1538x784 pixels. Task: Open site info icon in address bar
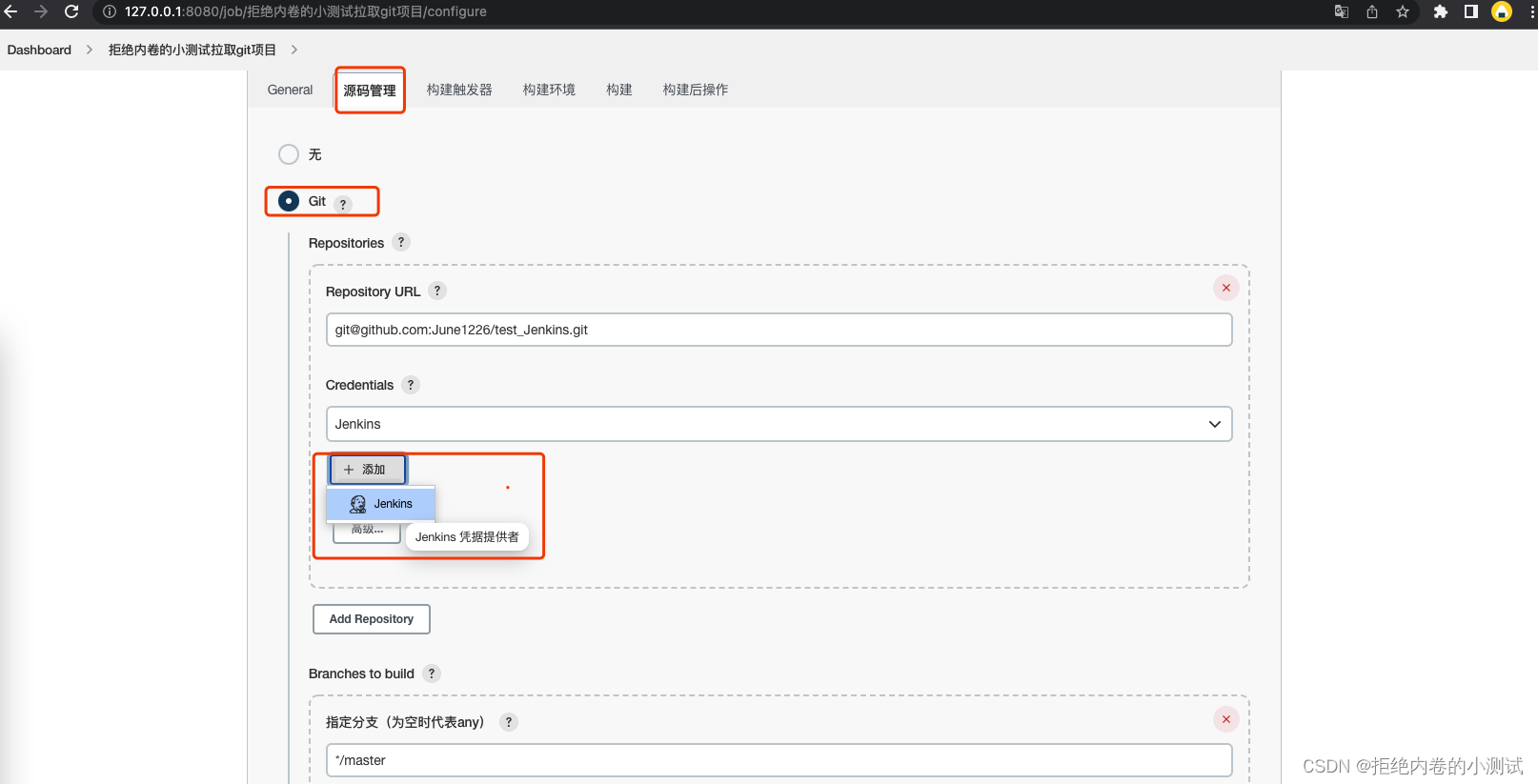pos(110,11)
